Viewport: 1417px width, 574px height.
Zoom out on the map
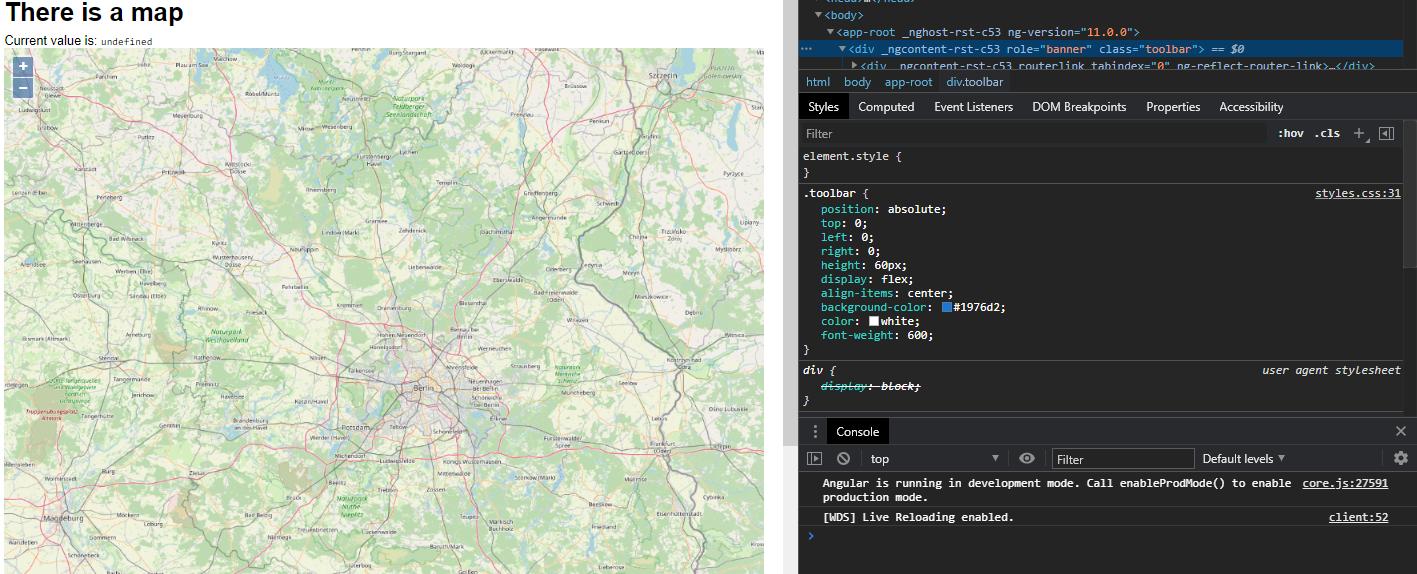(x=23, y=87)
